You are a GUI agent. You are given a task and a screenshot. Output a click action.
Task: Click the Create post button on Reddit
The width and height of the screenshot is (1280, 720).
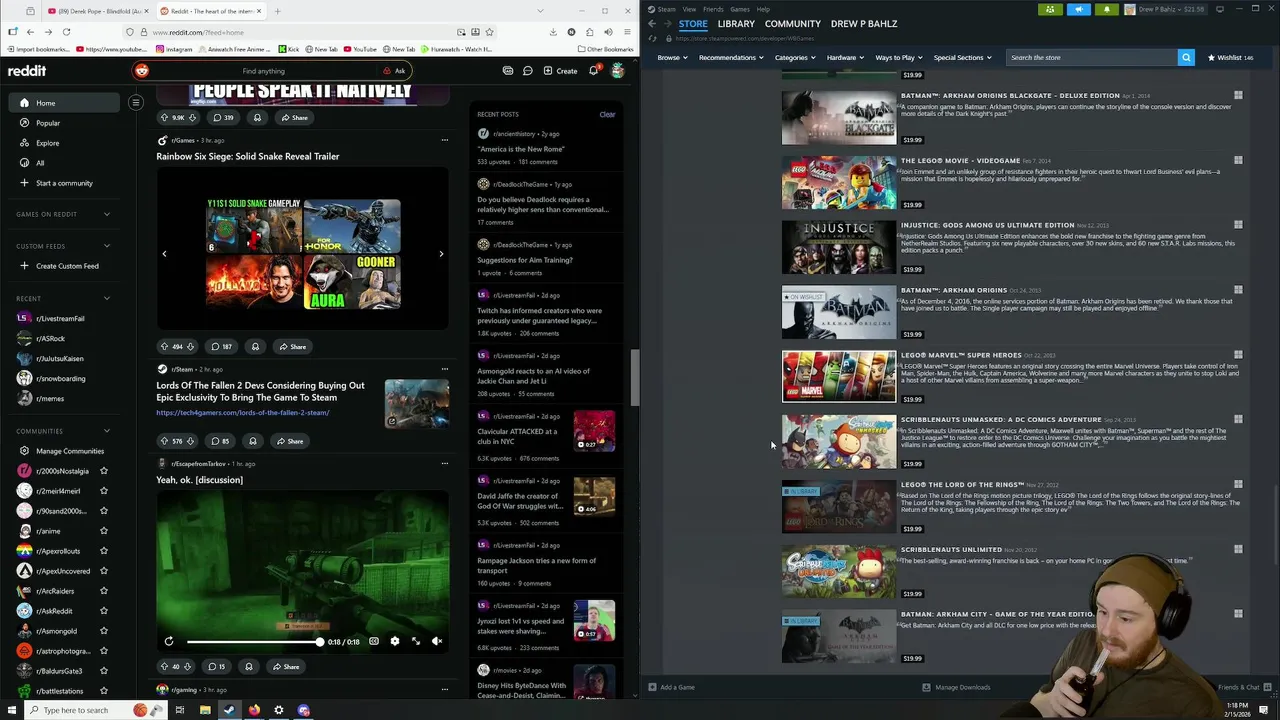pos(560,71)
